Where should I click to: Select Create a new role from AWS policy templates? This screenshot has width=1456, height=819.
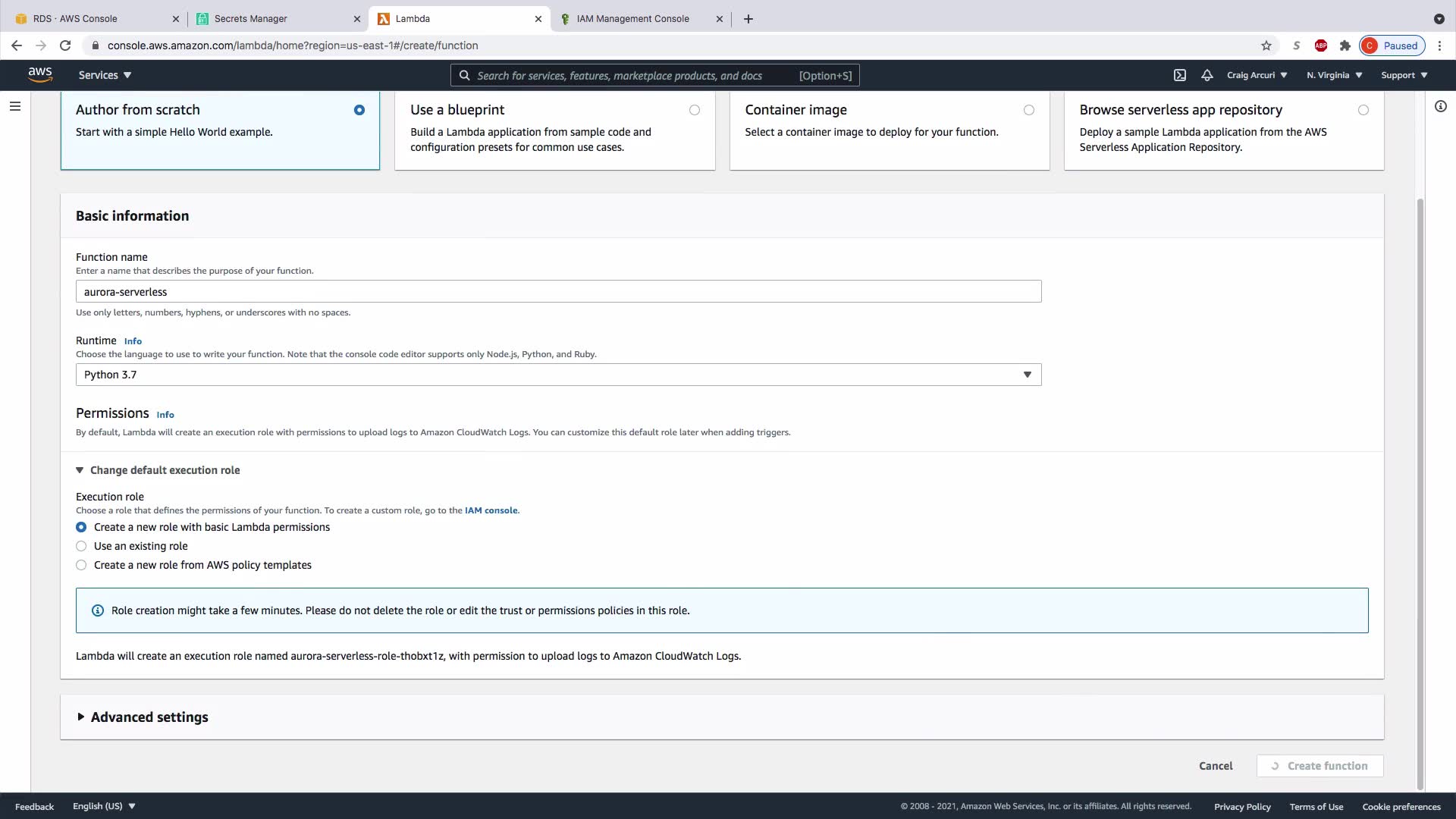pos(81,565)
